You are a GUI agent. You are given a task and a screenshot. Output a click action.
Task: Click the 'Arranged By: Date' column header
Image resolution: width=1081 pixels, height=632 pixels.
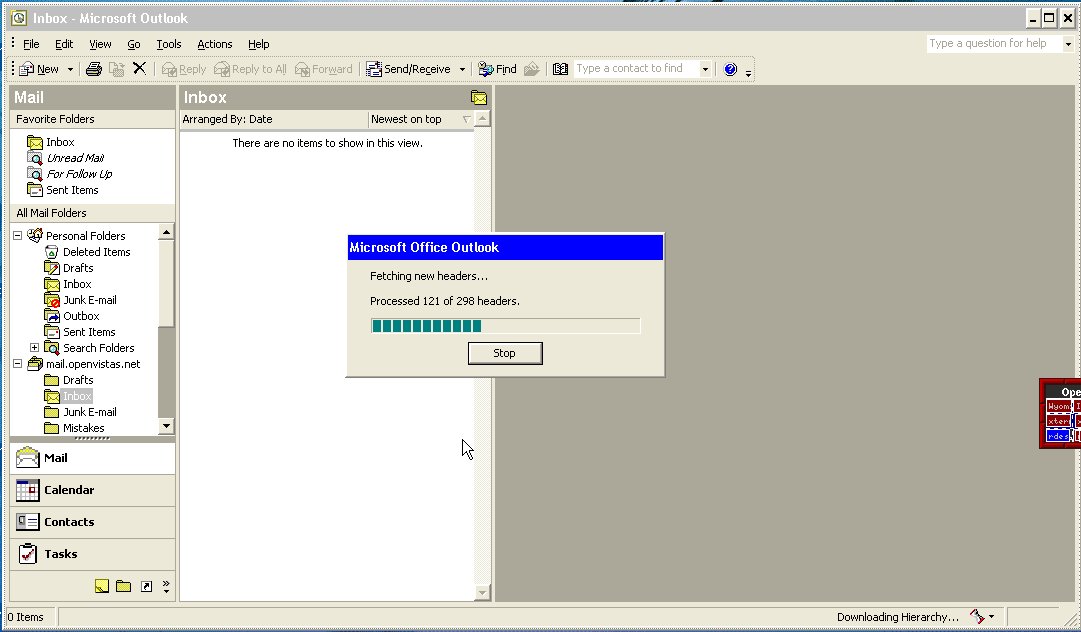[274, 119]
